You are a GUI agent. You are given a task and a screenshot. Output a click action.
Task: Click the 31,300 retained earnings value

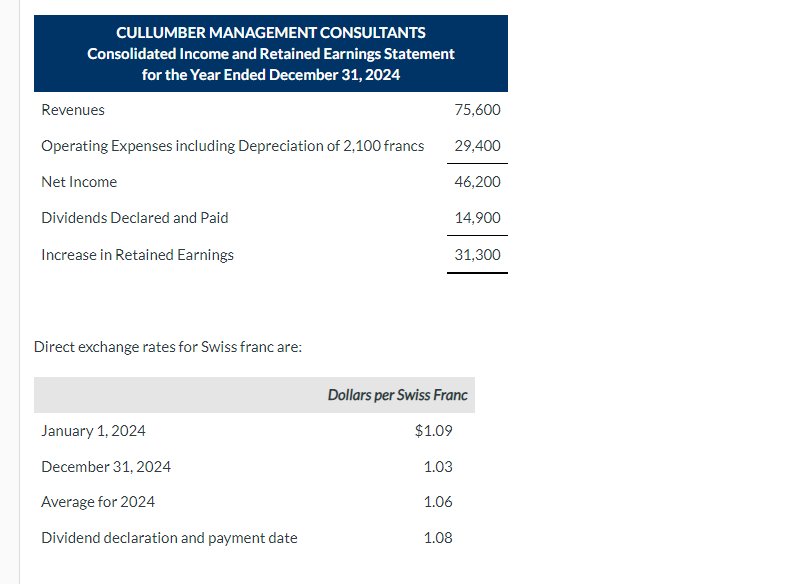click(477, 255)
